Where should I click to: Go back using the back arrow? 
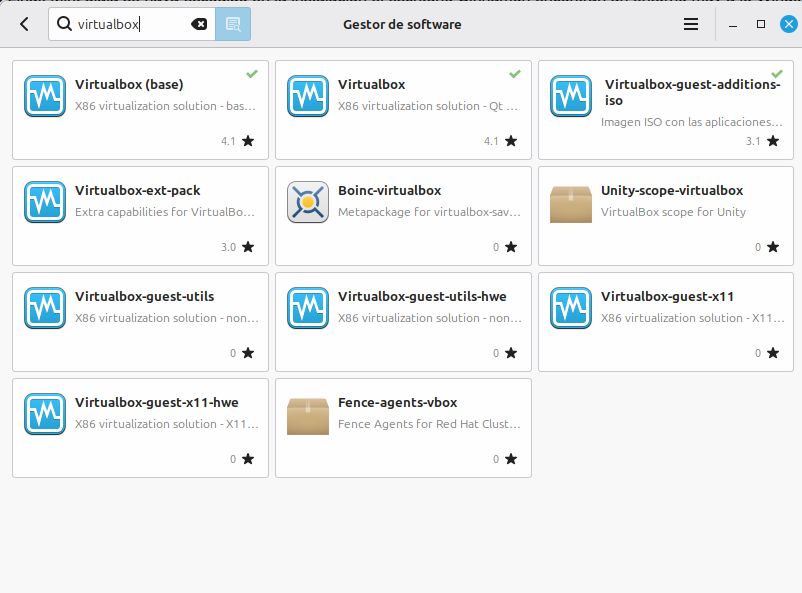click(x=24, y=24)
